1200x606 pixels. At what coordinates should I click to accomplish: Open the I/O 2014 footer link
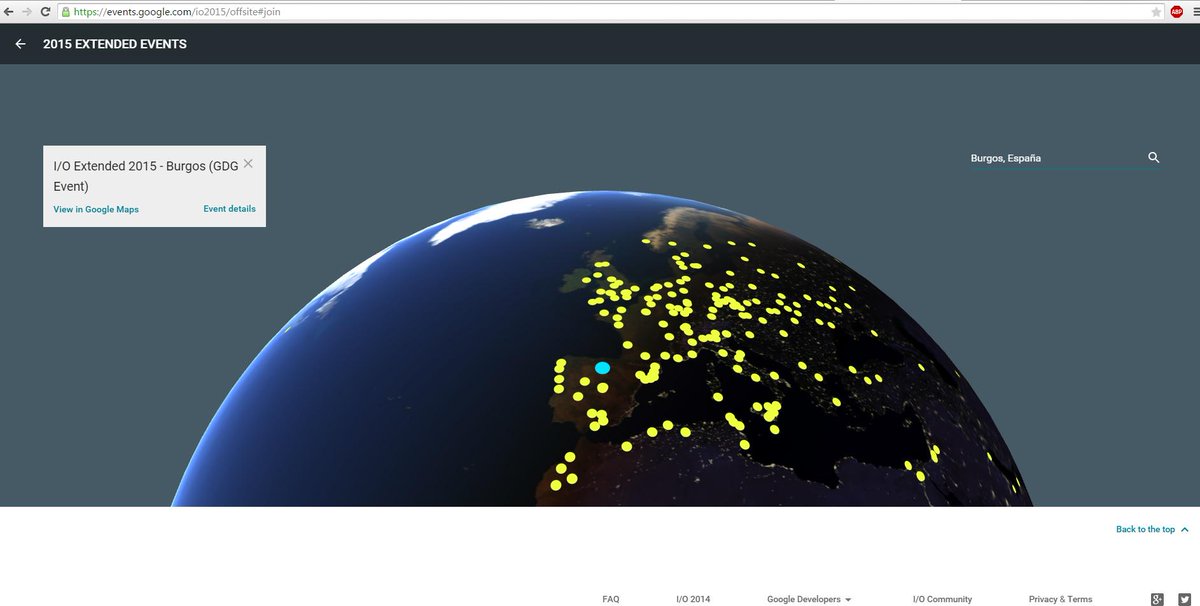click(693, 599)
